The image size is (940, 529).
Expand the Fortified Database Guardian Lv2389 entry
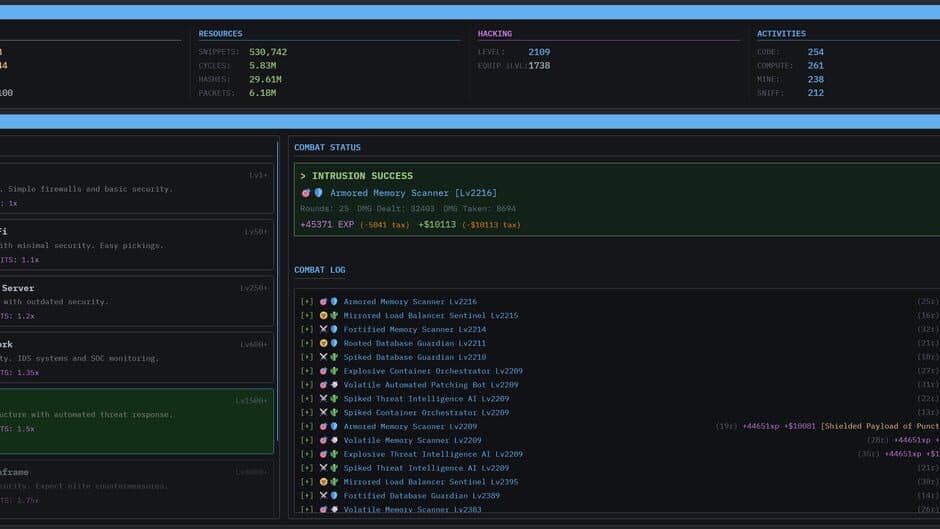(307, 496)
